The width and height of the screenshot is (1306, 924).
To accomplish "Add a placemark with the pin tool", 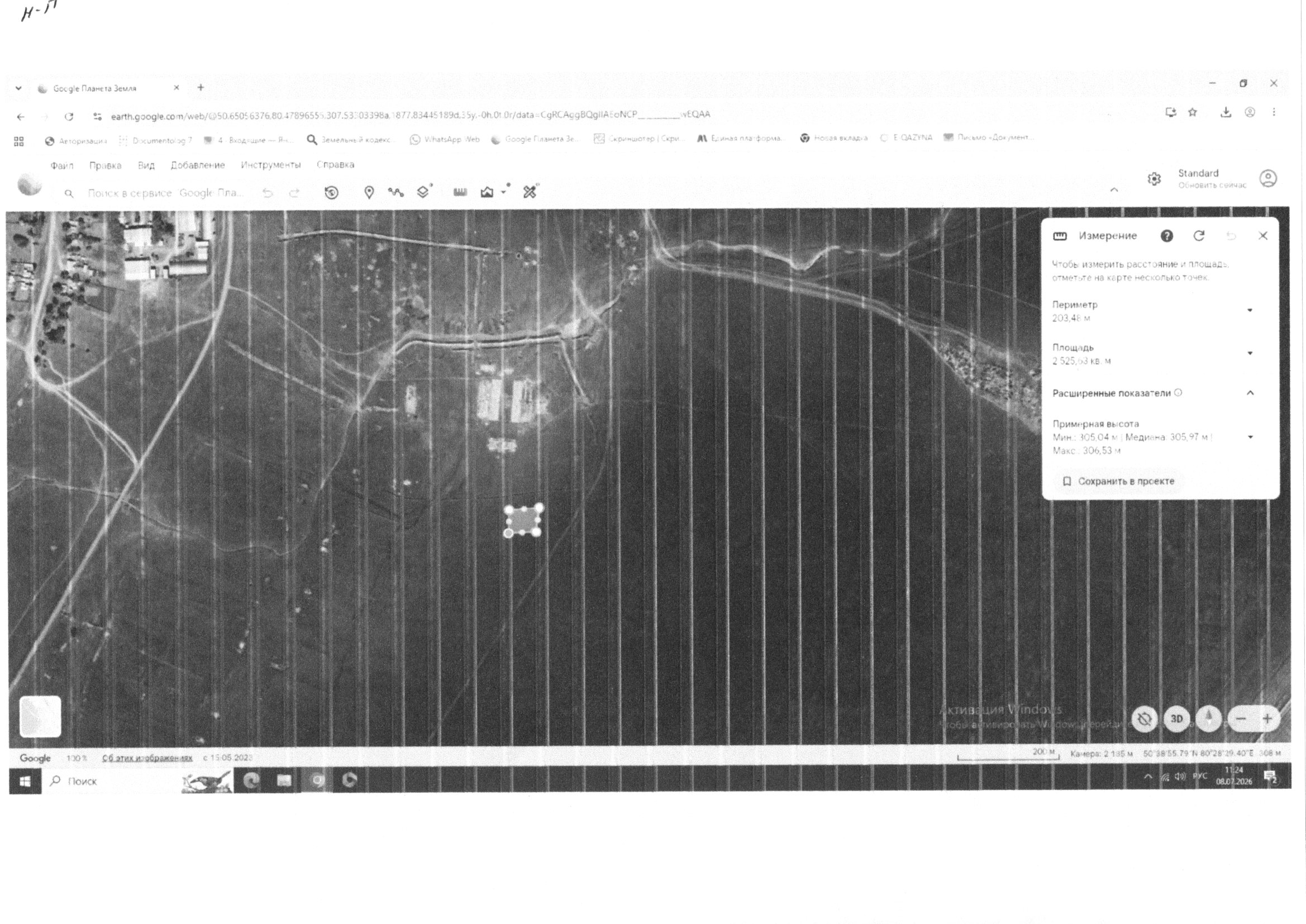I will click(x=369, y=193).
